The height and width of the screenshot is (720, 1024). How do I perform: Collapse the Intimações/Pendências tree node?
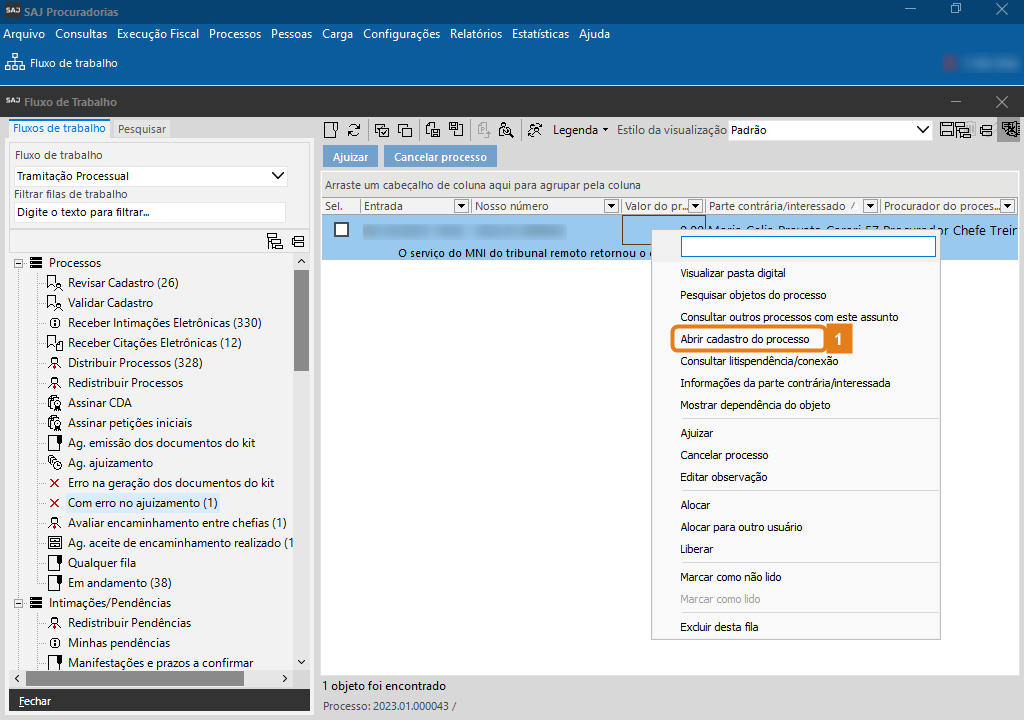coord(19,603)
